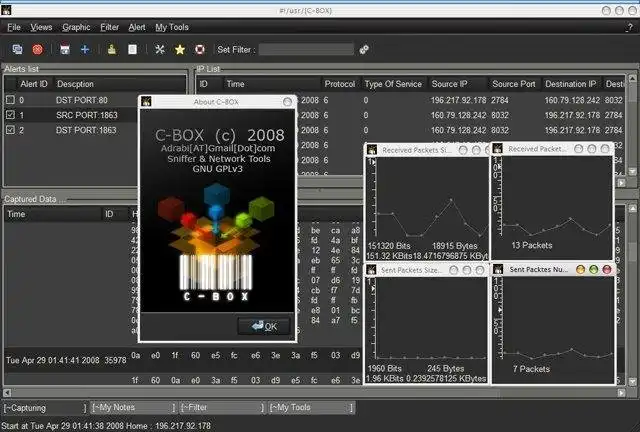
Task: Click IP List scrollbar up arrow
Action: [x=632, y=78]
